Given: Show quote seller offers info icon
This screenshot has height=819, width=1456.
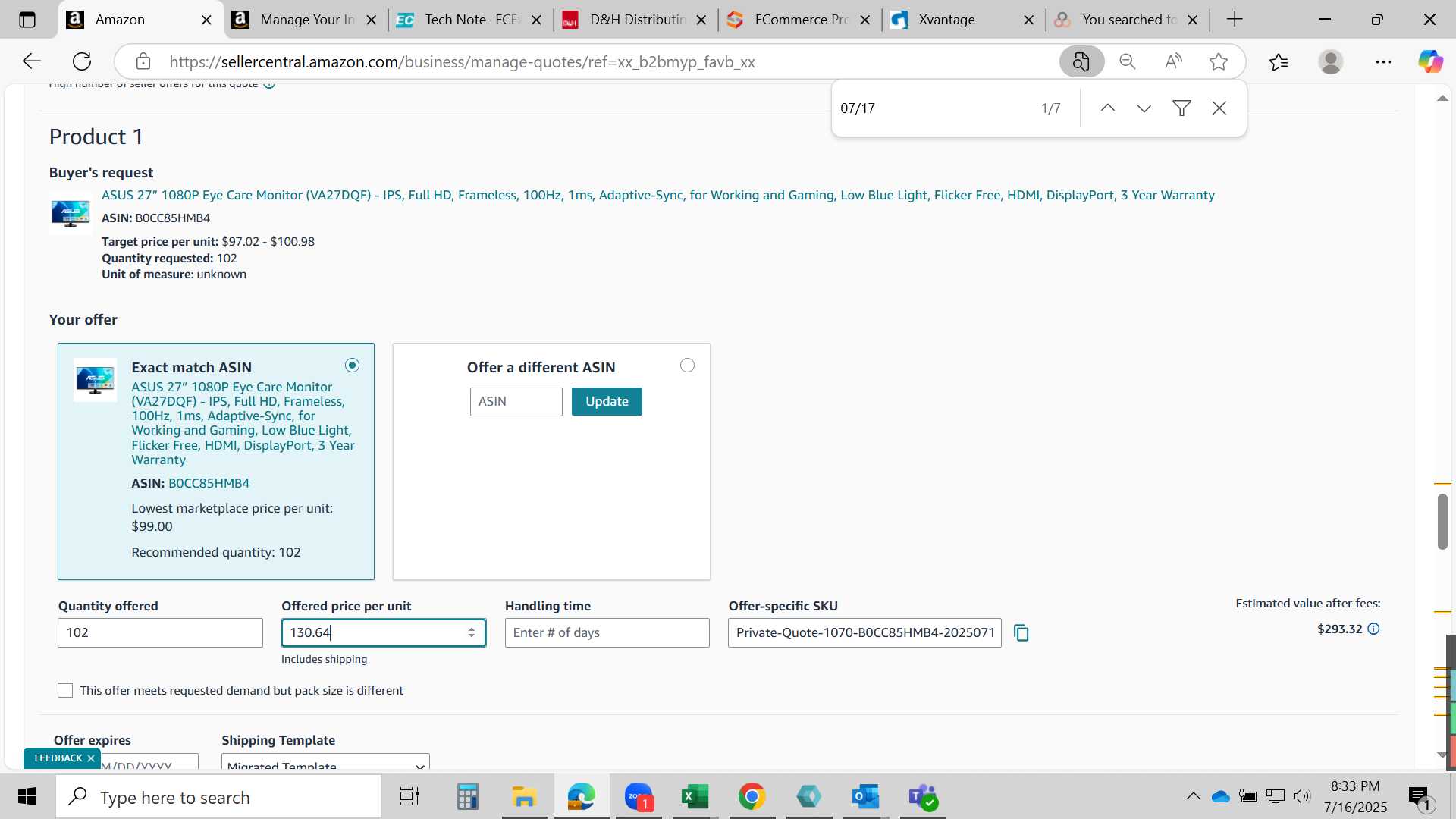Looking at the screenshot, I should click(269, 85).
